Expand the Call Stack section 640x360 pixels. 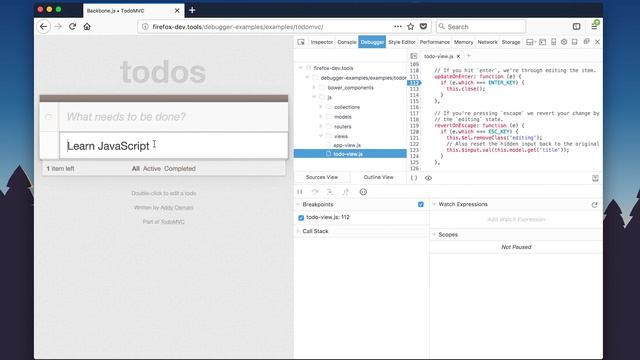(x=298, y=231)
